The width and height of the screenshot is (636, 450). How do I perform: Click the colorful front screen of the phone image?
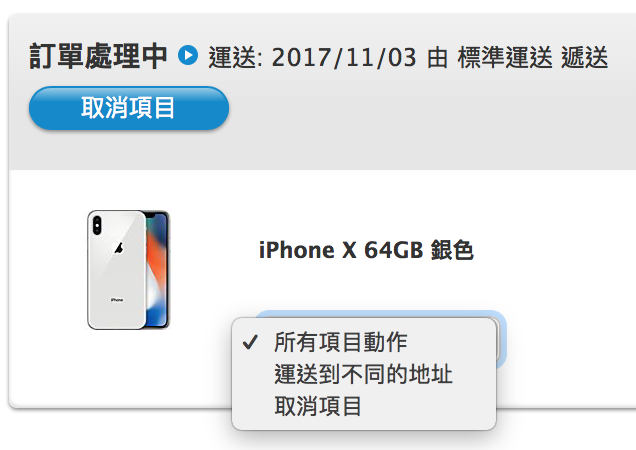pos(157,270)
